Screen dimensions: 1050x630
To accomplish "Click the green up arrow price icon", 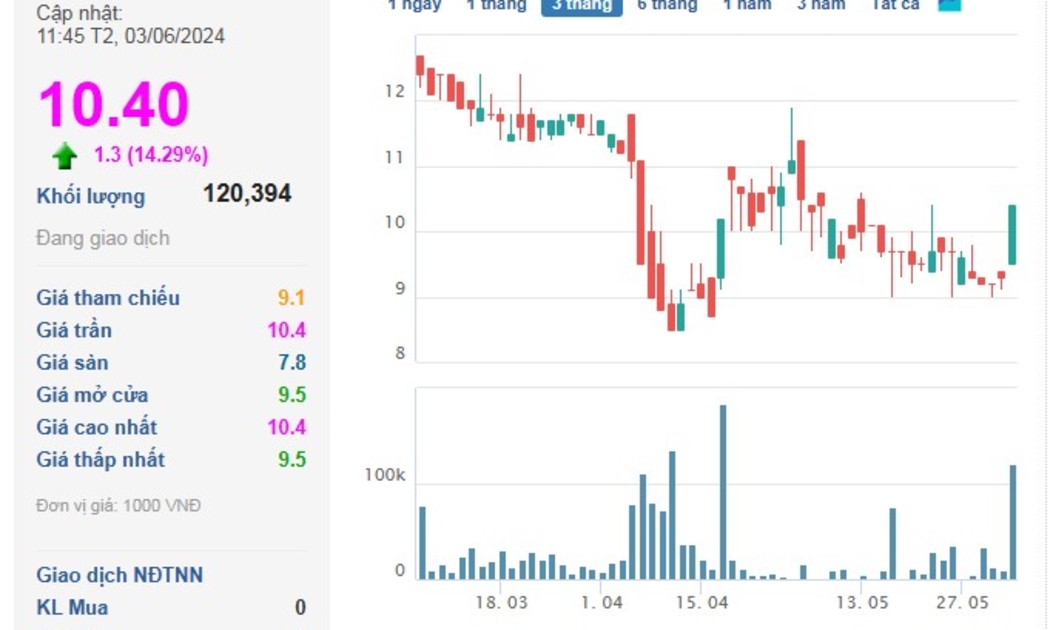I will [x=65, y=155].
